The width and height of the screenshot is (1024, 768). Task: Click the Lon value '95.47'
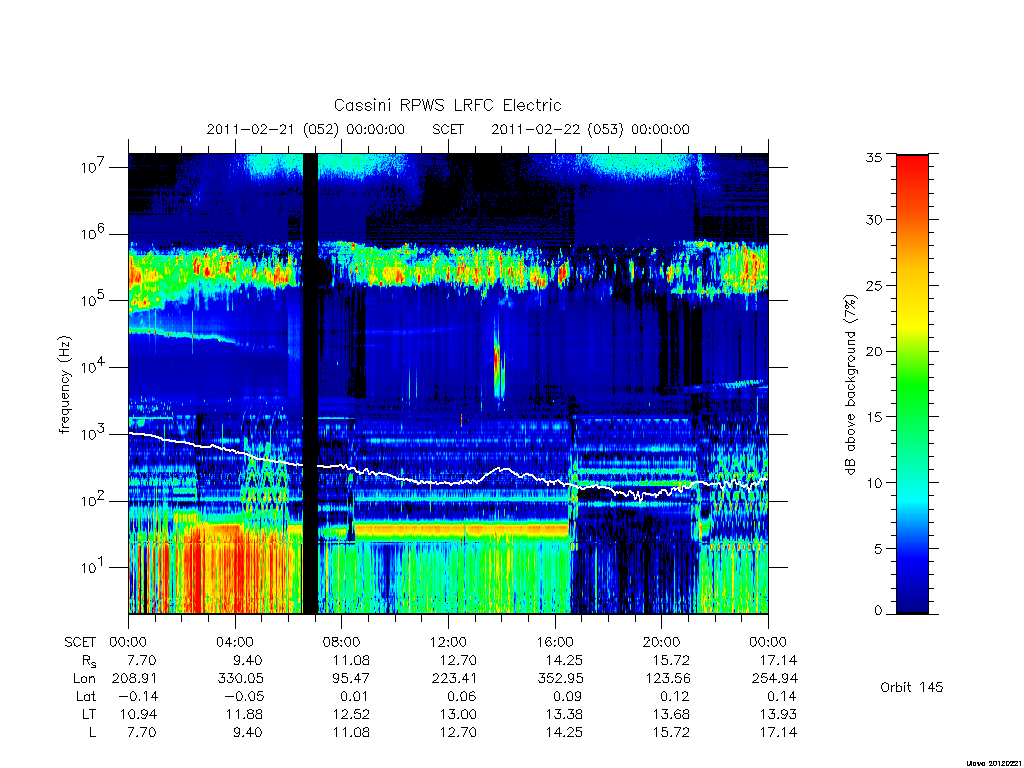pyautogui.click(x=351, y=679)
